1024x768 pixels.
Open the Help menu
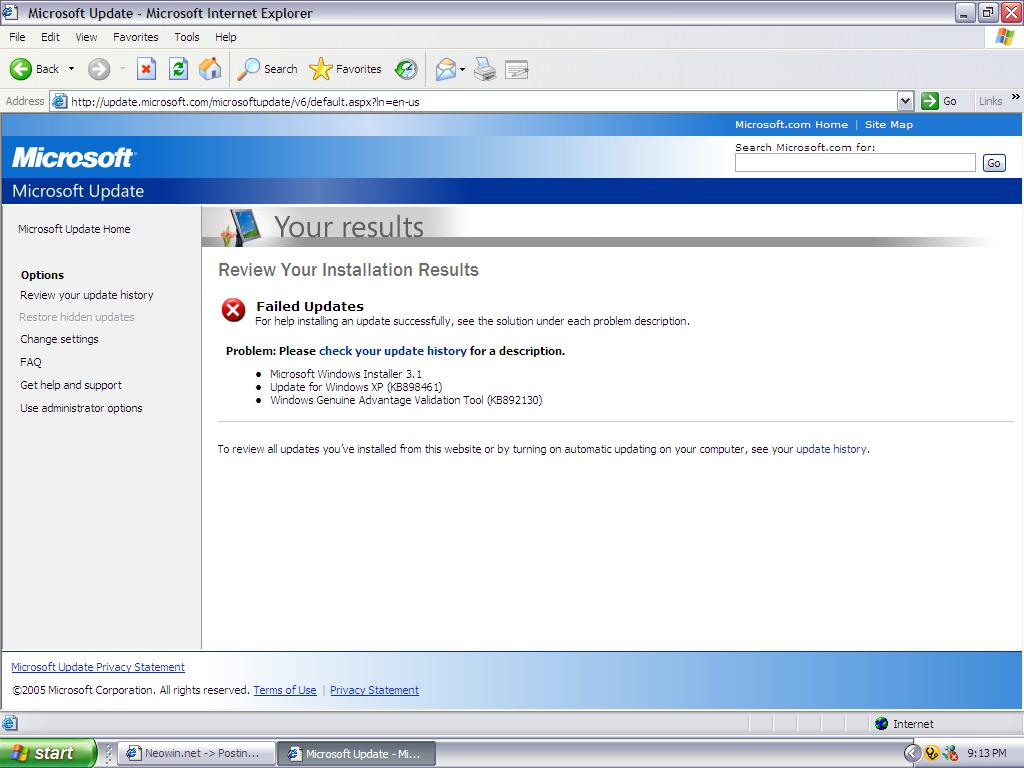[225, 37]
